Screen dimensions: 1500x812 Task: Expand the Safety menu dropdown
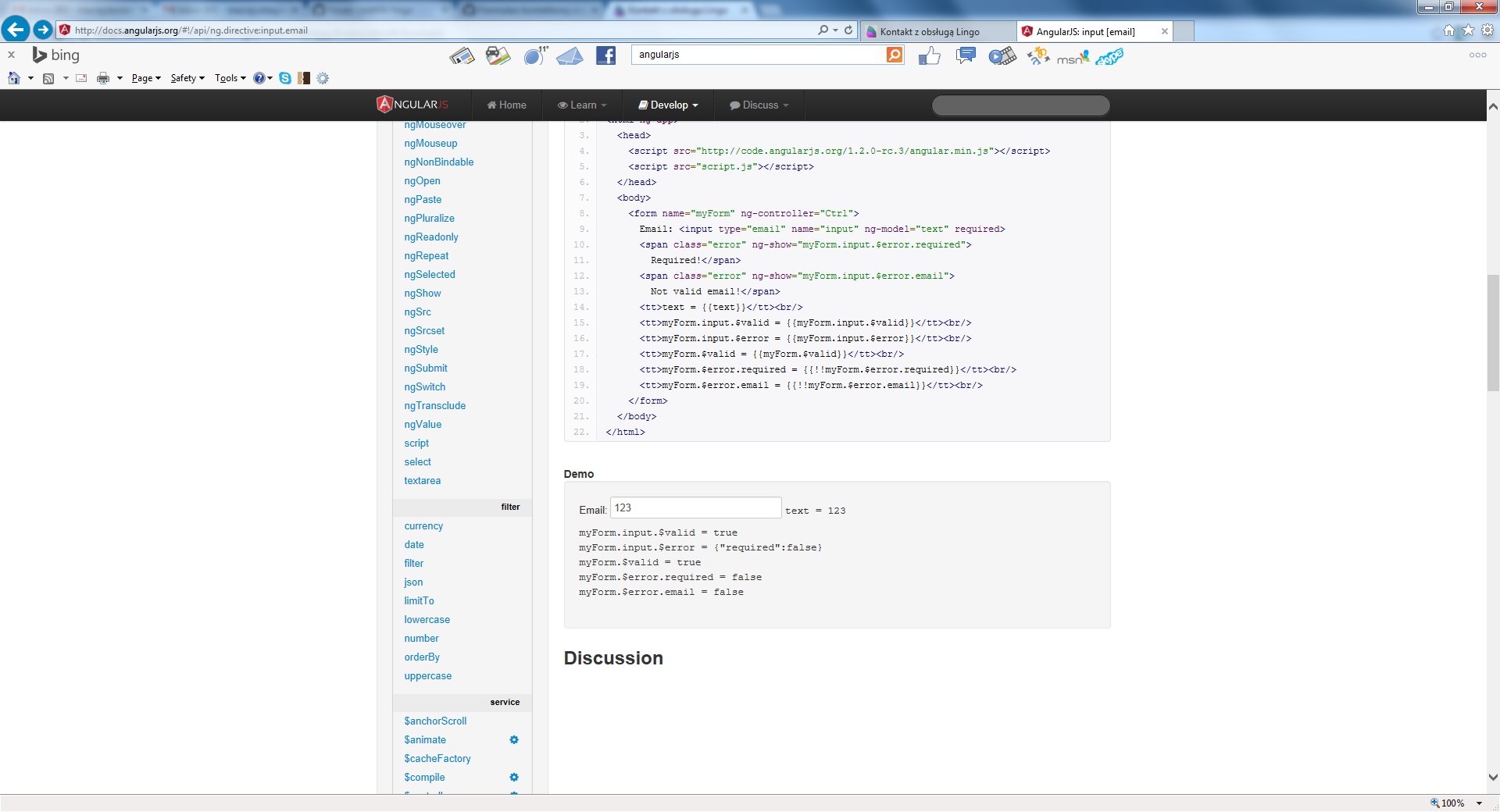pos(187,78)
